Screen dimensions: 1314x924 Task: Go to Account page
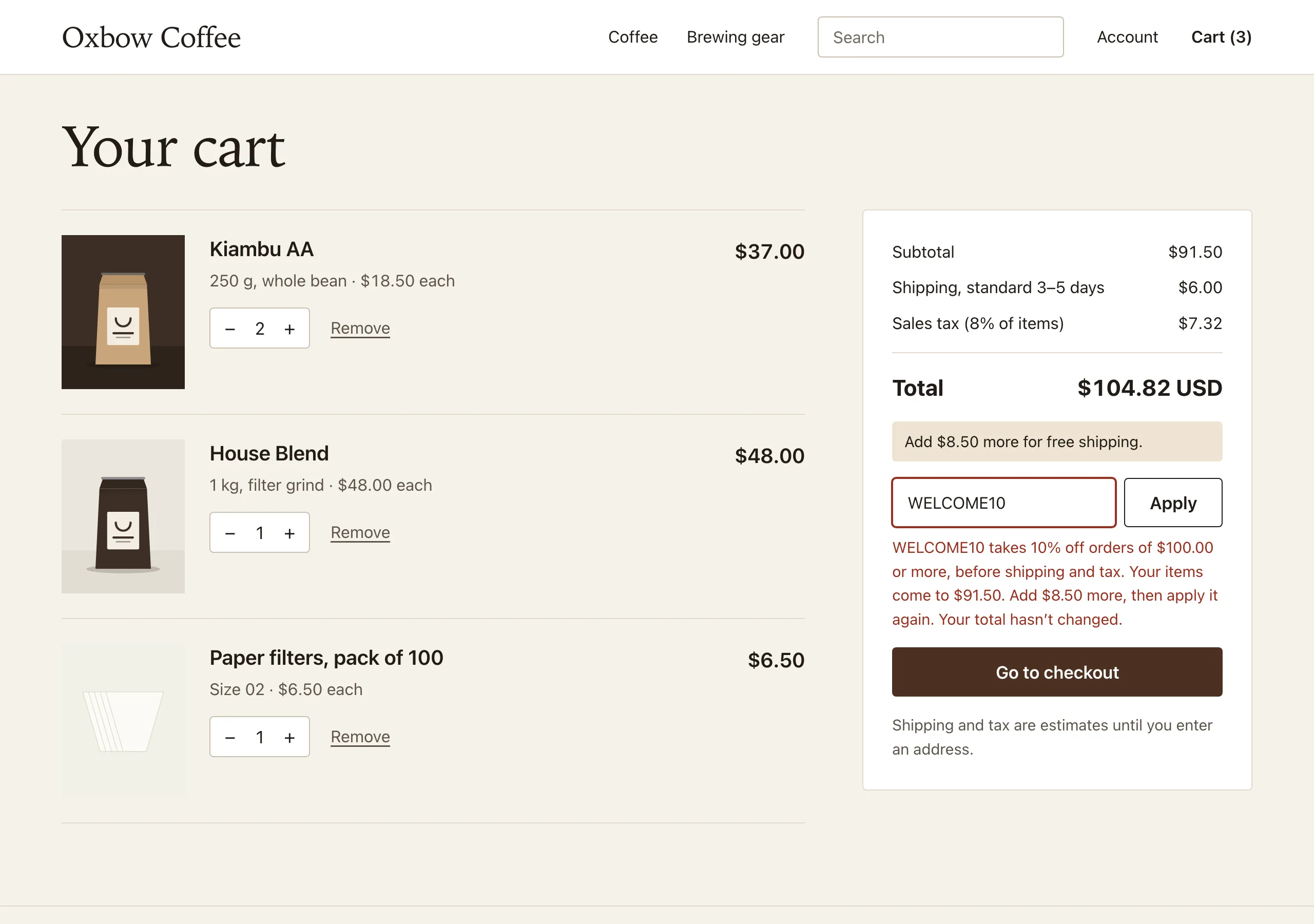[x=1127, y=37]
